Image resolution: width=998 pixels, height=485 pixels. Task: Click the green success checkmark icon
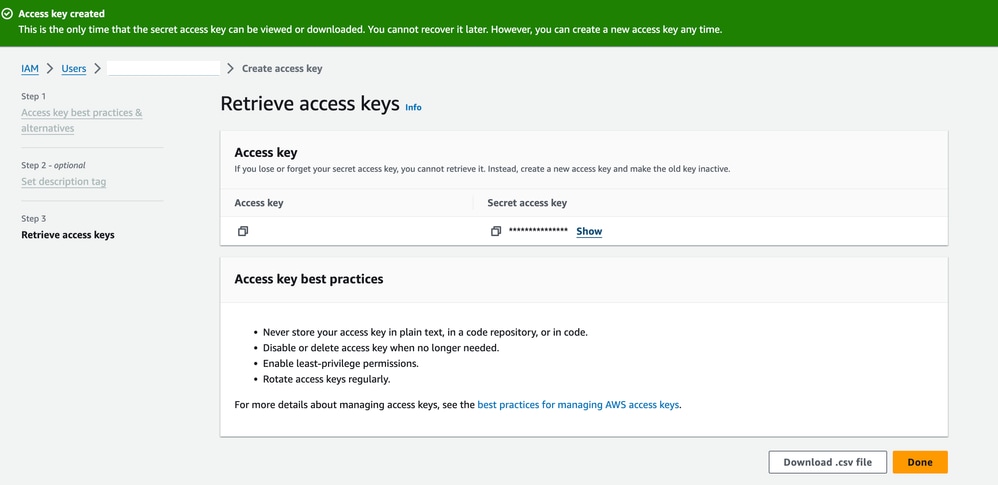coord(8,13)
